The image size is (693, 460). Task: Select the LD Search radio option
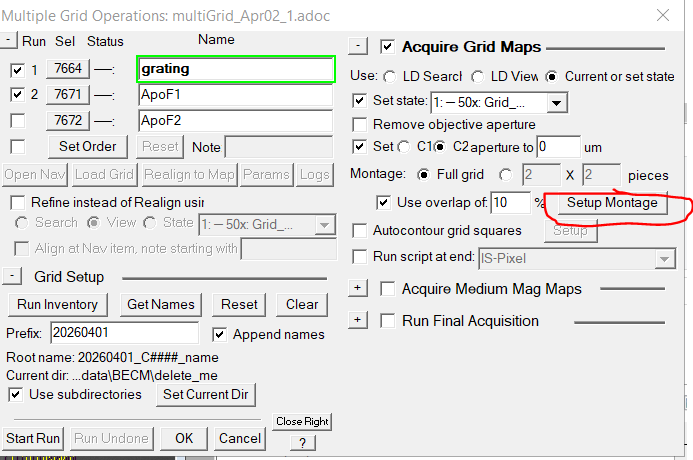(x=390, y=77)
